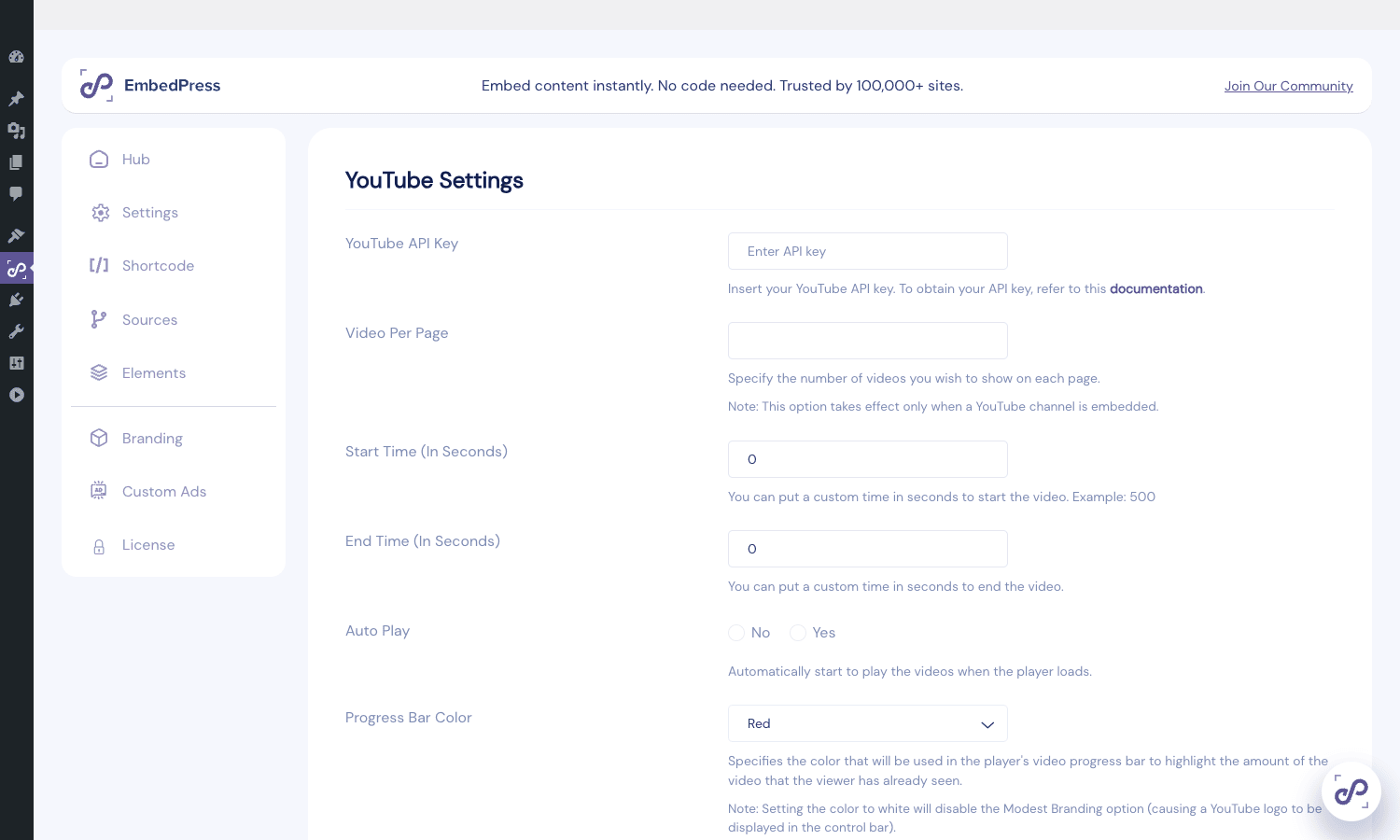Screen dimensions: 1400x840
Task: Click the Hub menu icon
Action: pos(99,160)
